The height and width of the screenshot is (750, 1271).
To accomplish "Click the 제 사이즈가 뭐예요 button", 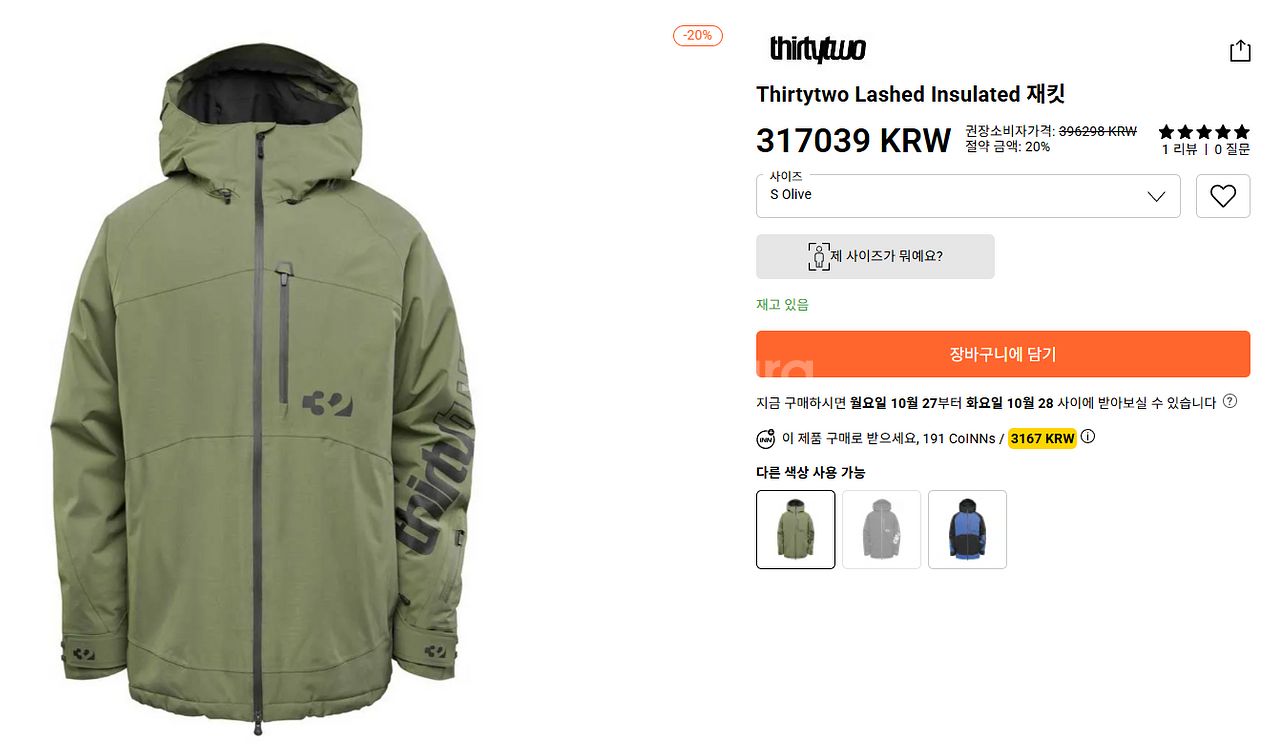I will coord(875,256).
